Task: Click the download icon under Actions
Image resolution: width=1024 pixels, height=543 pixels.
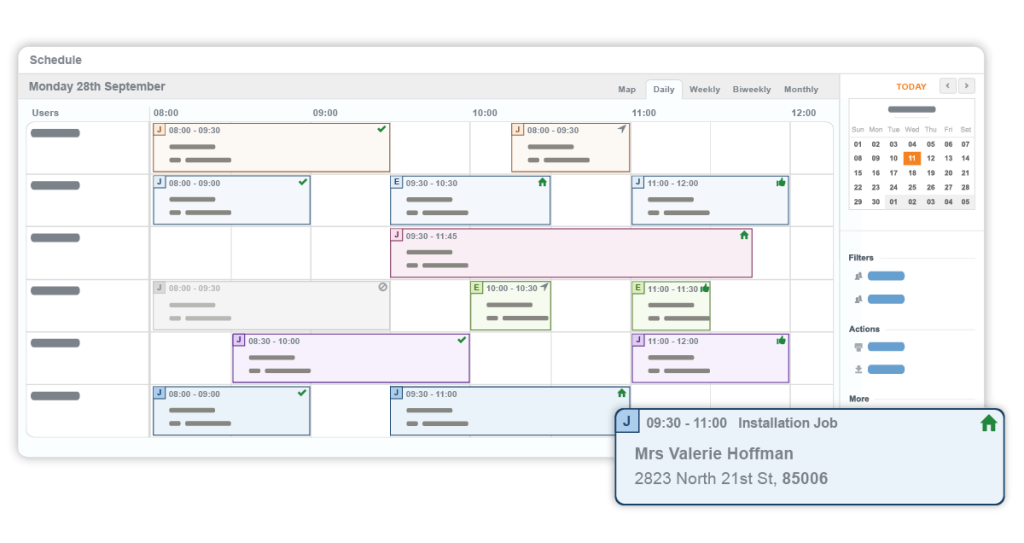Action: (857, 369)
